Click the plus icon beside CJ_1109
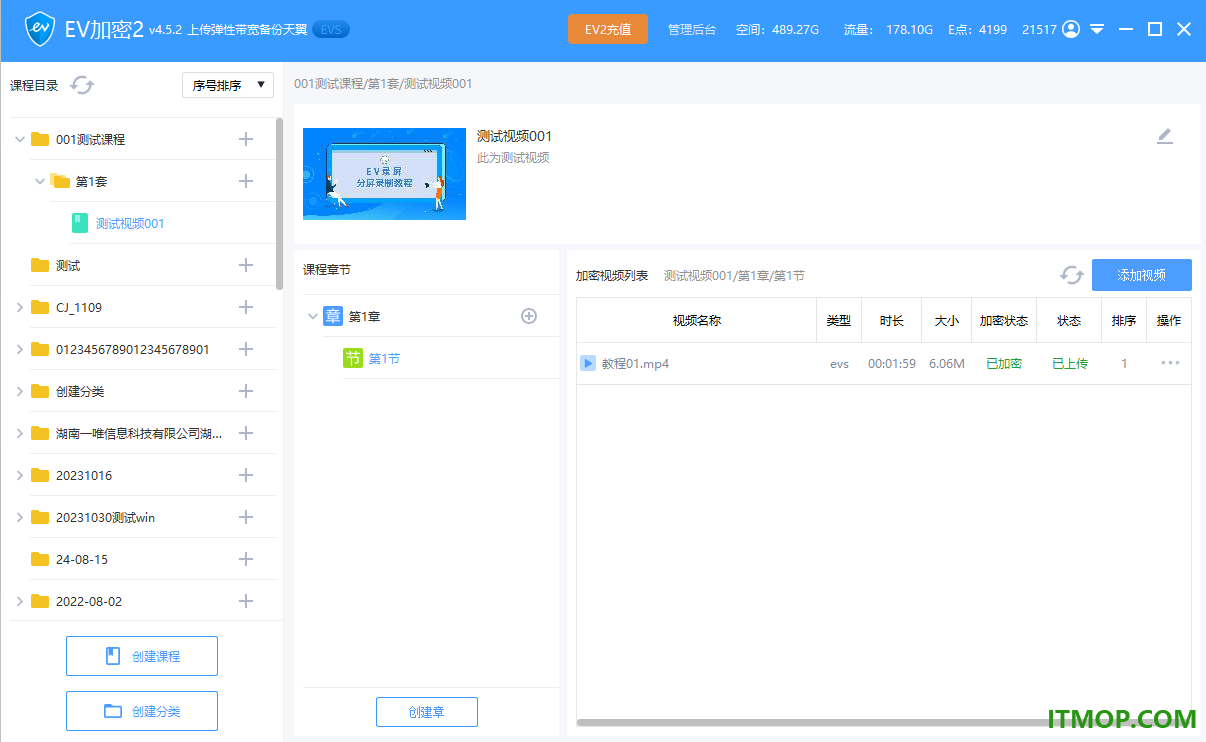Viewport: 1206px width, 742px height. point(246,307)
